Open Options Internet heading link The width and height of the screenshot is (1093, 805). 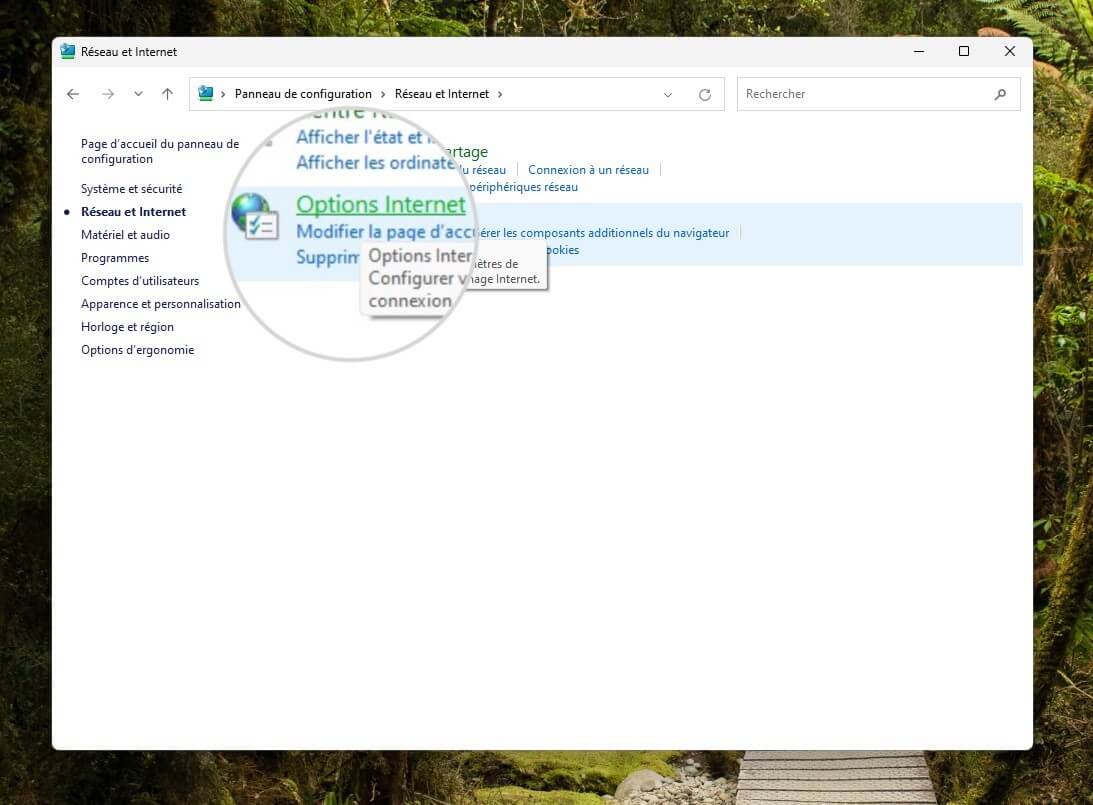coord(381,204)
